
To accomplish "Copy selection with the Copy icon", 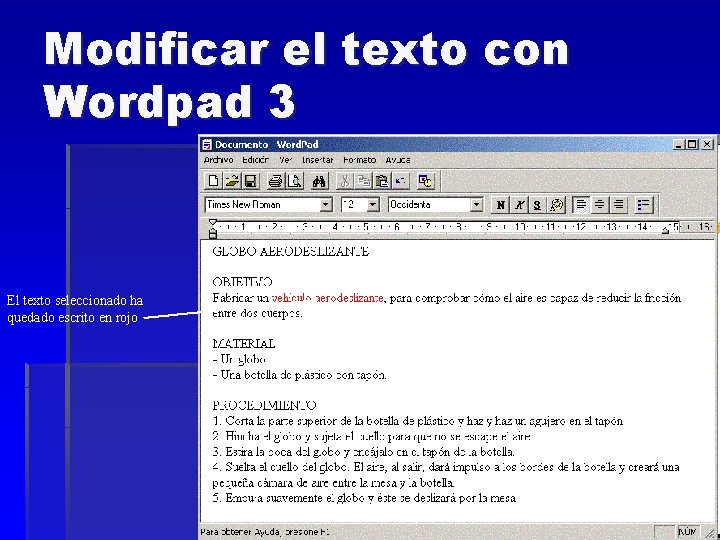I will click(x=363, y=181).
